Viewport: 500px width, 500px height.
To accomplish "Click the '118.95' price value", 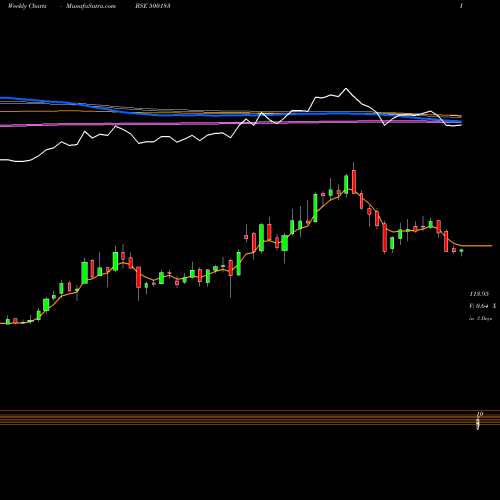I will pos(479,294).
